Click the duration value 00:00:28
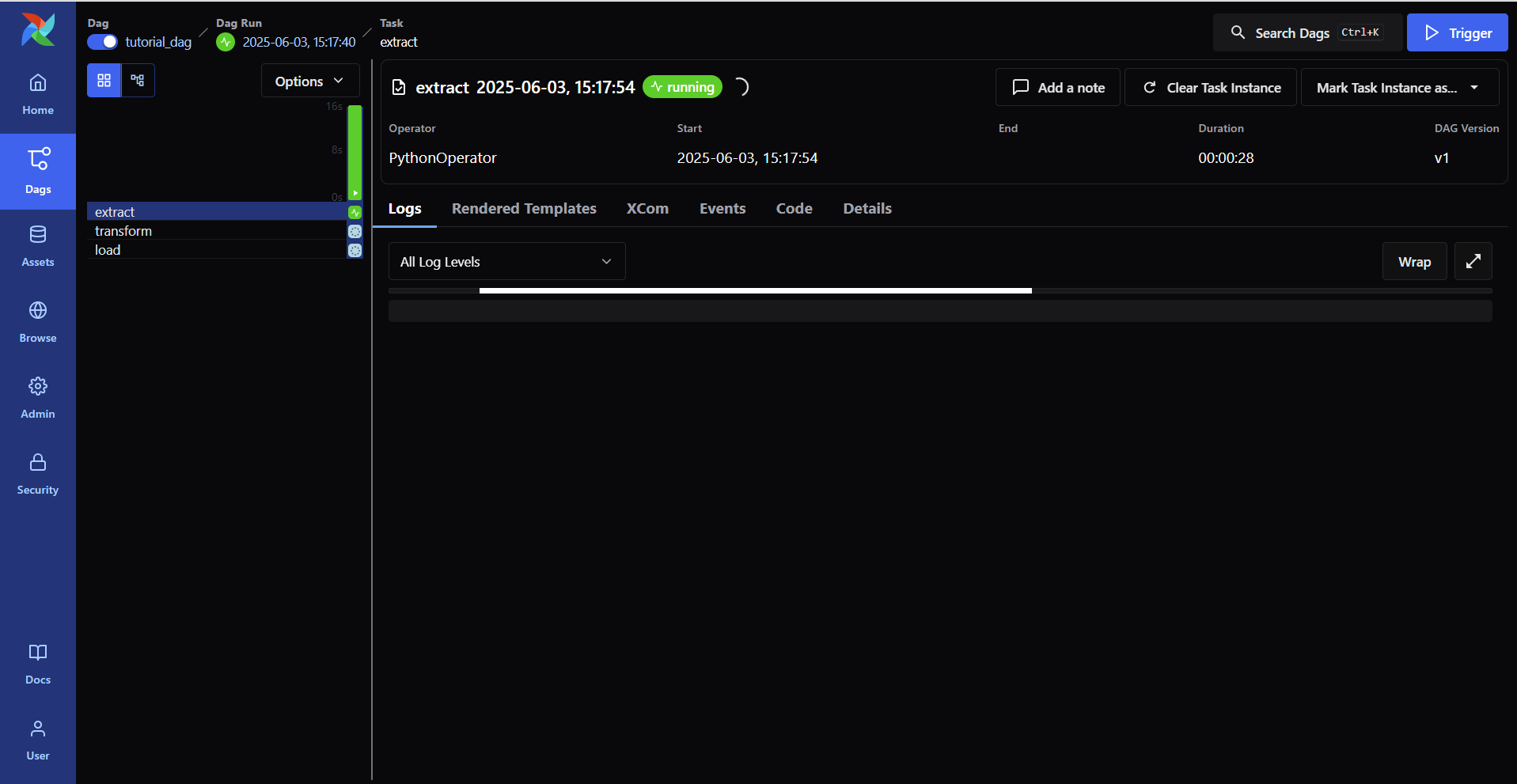 point(1226,157)
